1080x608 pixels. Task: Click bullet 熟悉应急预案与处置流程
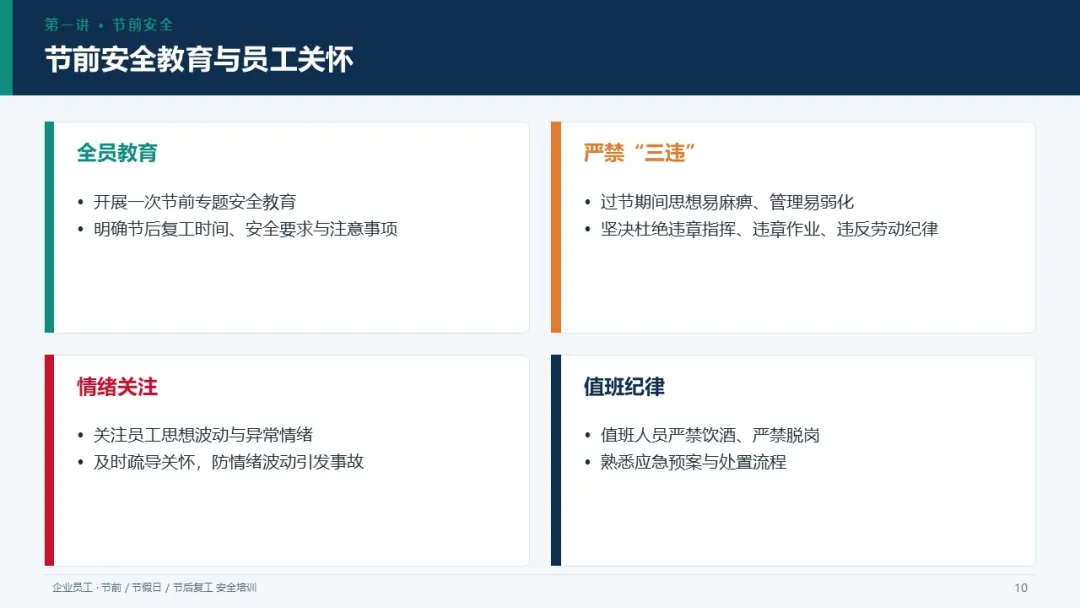pyautogui.click(x=694, y=462)
